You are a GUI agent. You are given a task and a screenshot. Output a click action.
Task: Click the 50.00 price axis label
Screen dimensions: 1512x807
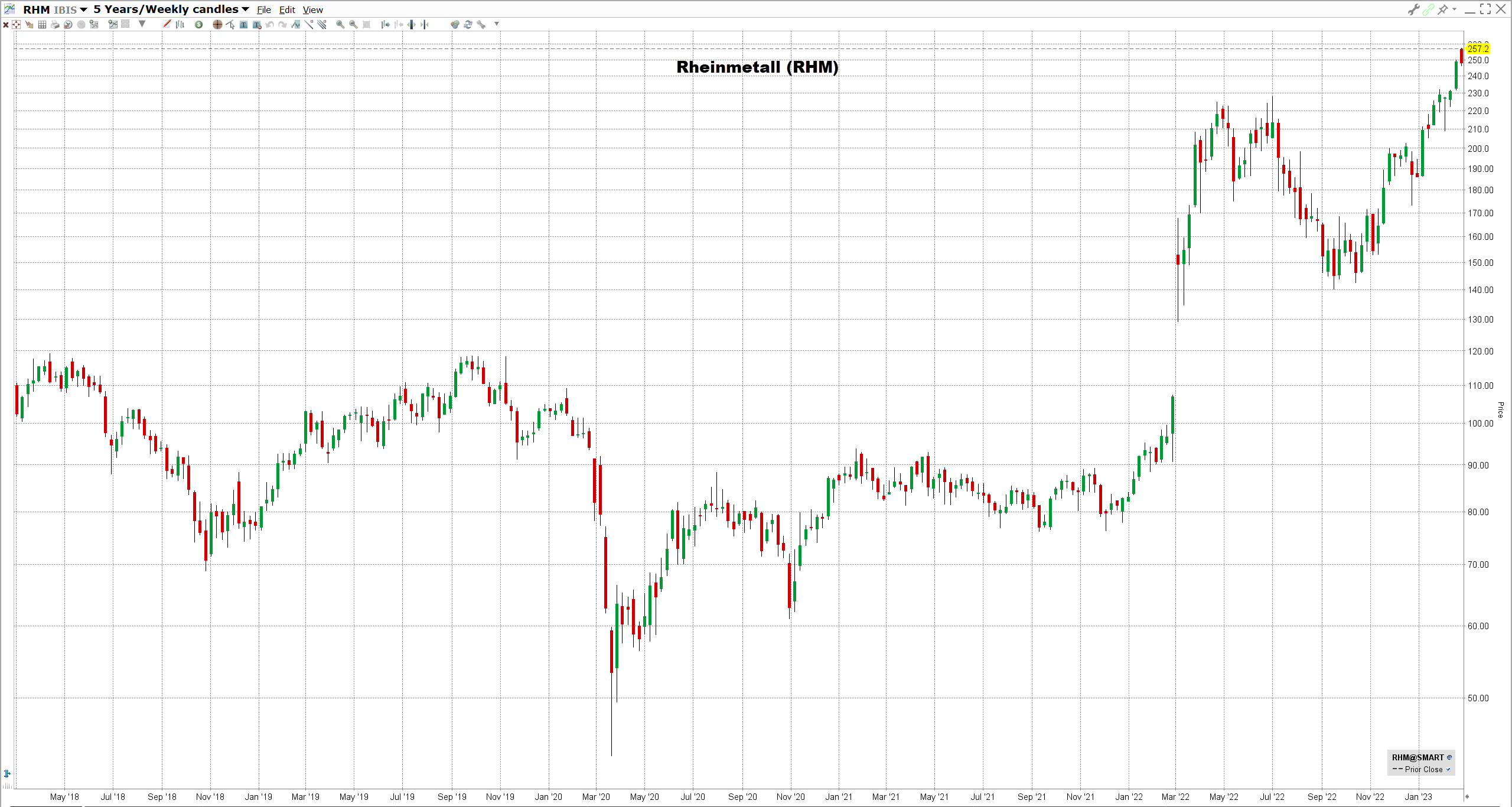coord(1478,698)
